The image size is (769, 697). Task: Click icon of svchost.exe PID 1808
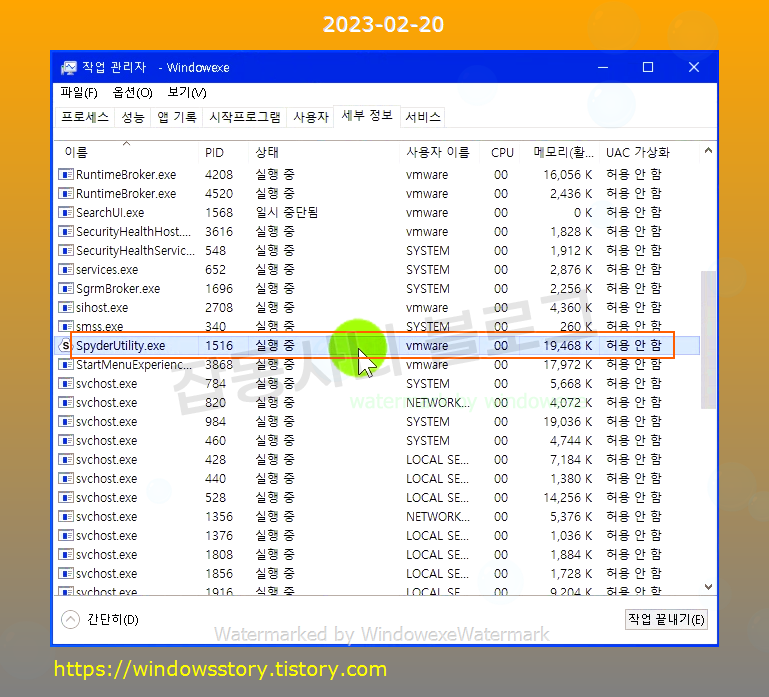pos(66,555)
